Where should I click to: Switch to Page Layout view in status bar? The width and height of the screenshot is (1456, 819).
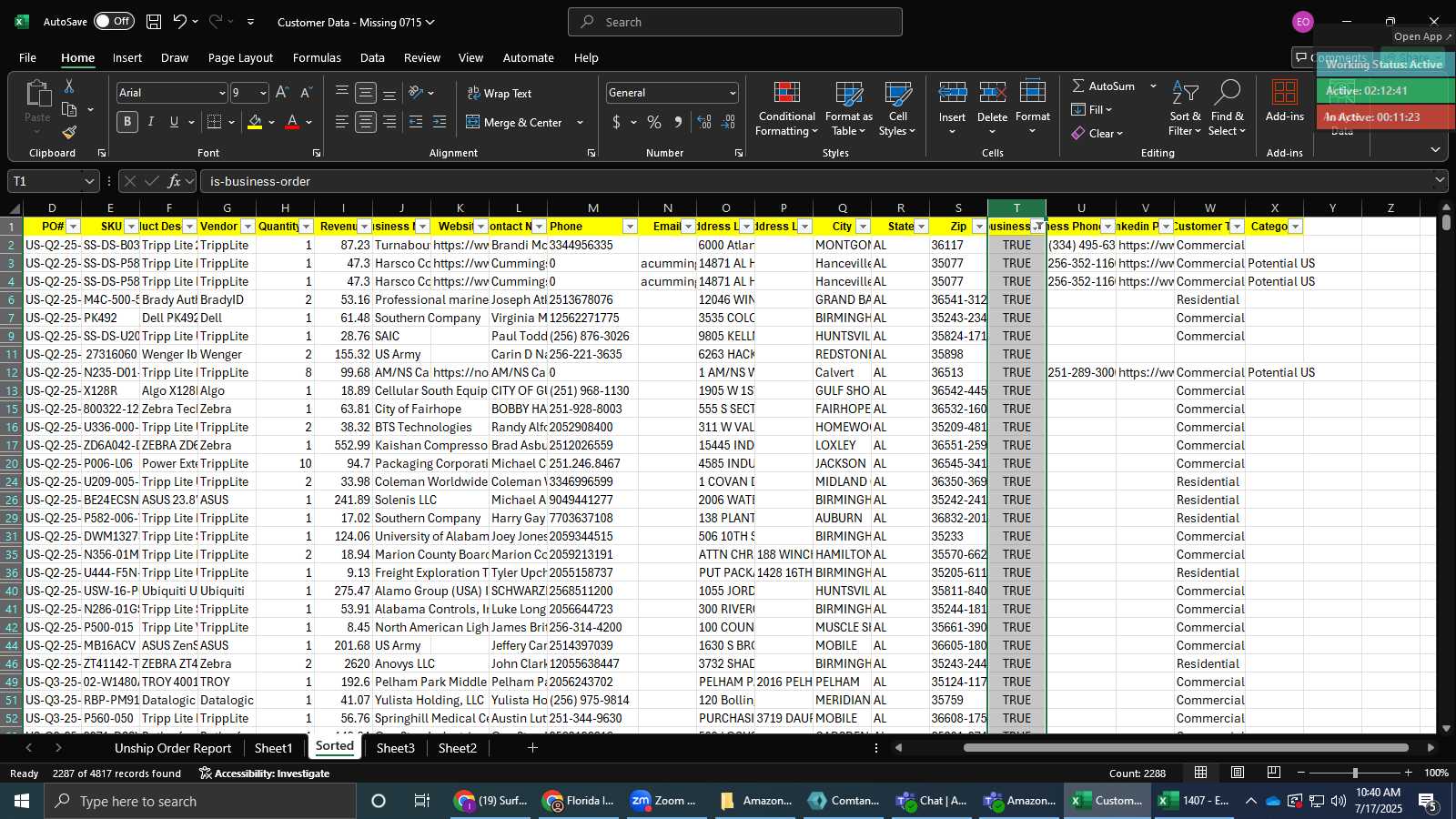tap(1238, 773)
